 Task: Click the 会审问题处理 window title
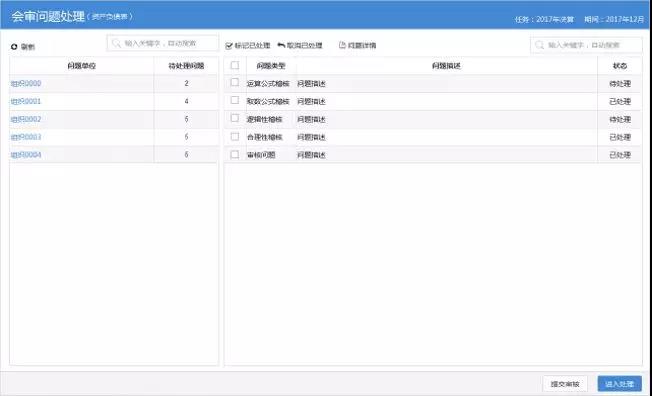coord(48,16)
